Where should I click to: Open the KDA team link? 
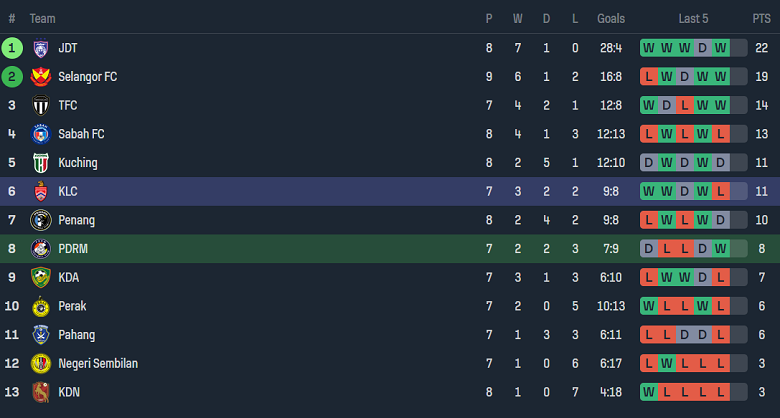[x=69, y=278]
